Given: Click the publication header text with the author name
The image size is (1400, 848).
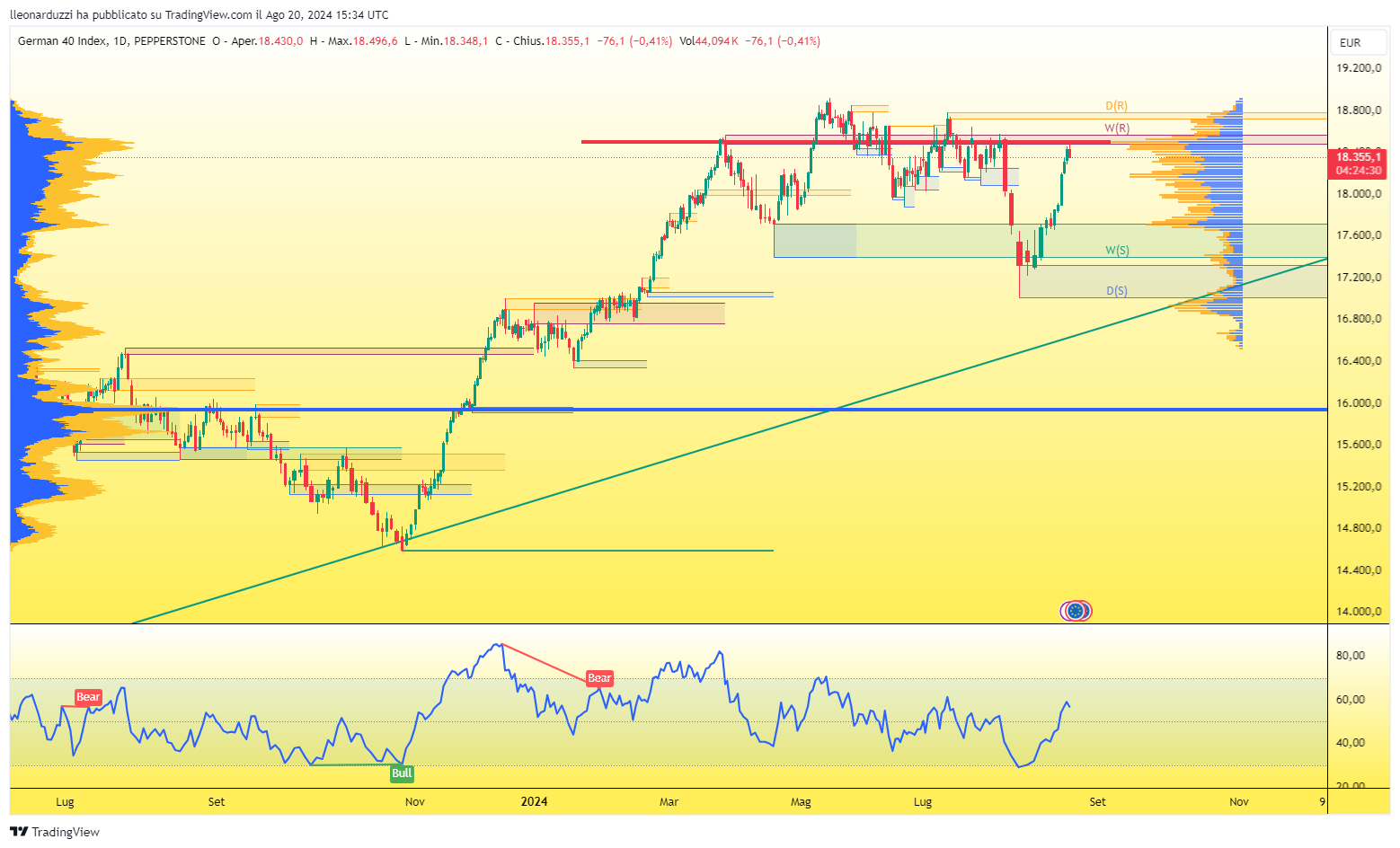Looking at the screenshot, I should point(199,14).
